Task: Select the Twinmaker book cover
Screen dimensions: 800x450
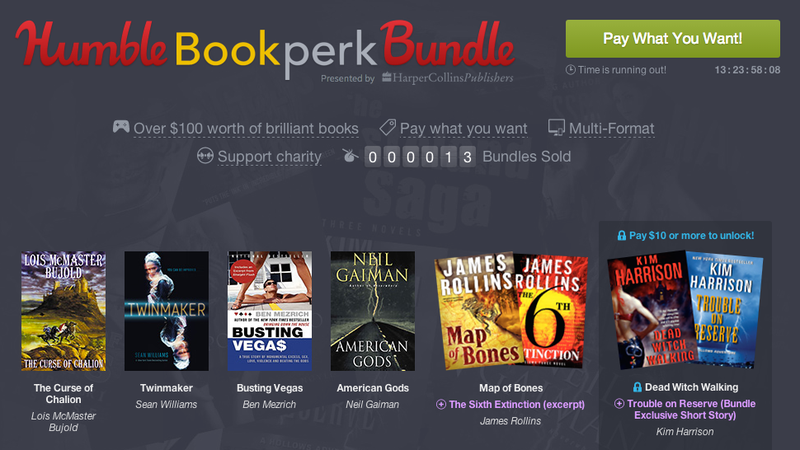Action: click(x=166, y=311)
